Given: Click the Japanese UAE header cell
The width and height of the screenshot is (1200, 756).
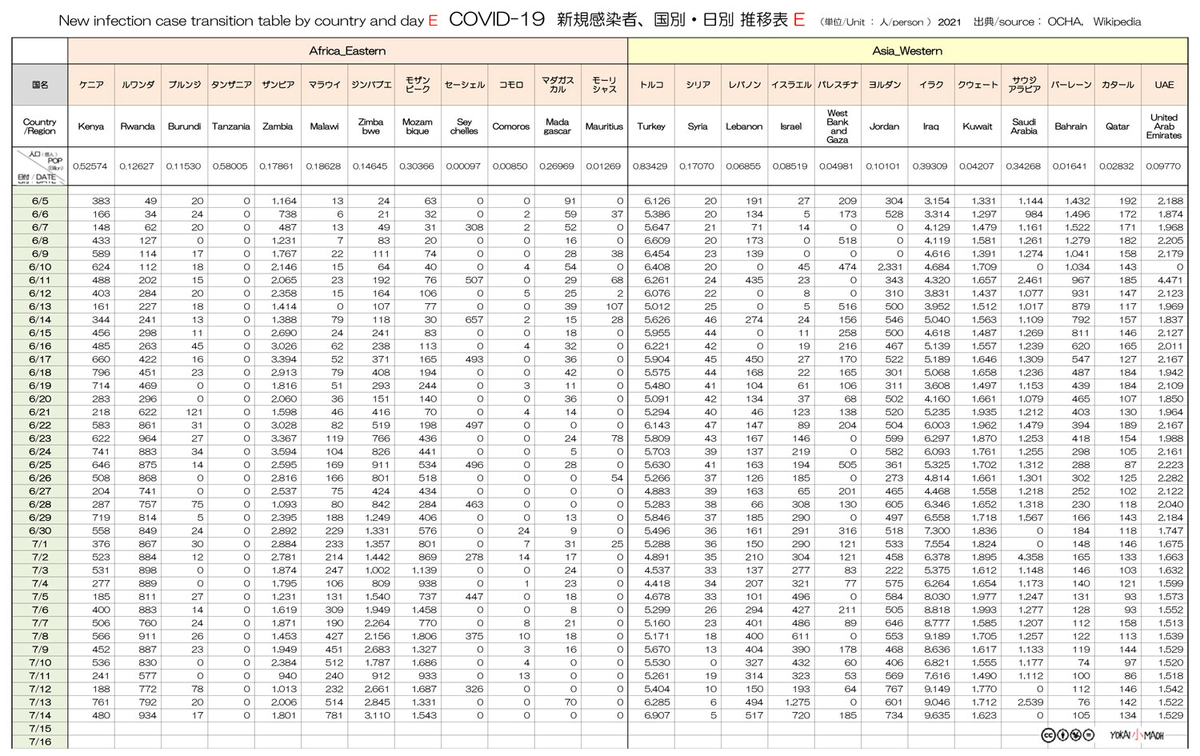Looking at the screenshot, I should [x=1165, y=85].
